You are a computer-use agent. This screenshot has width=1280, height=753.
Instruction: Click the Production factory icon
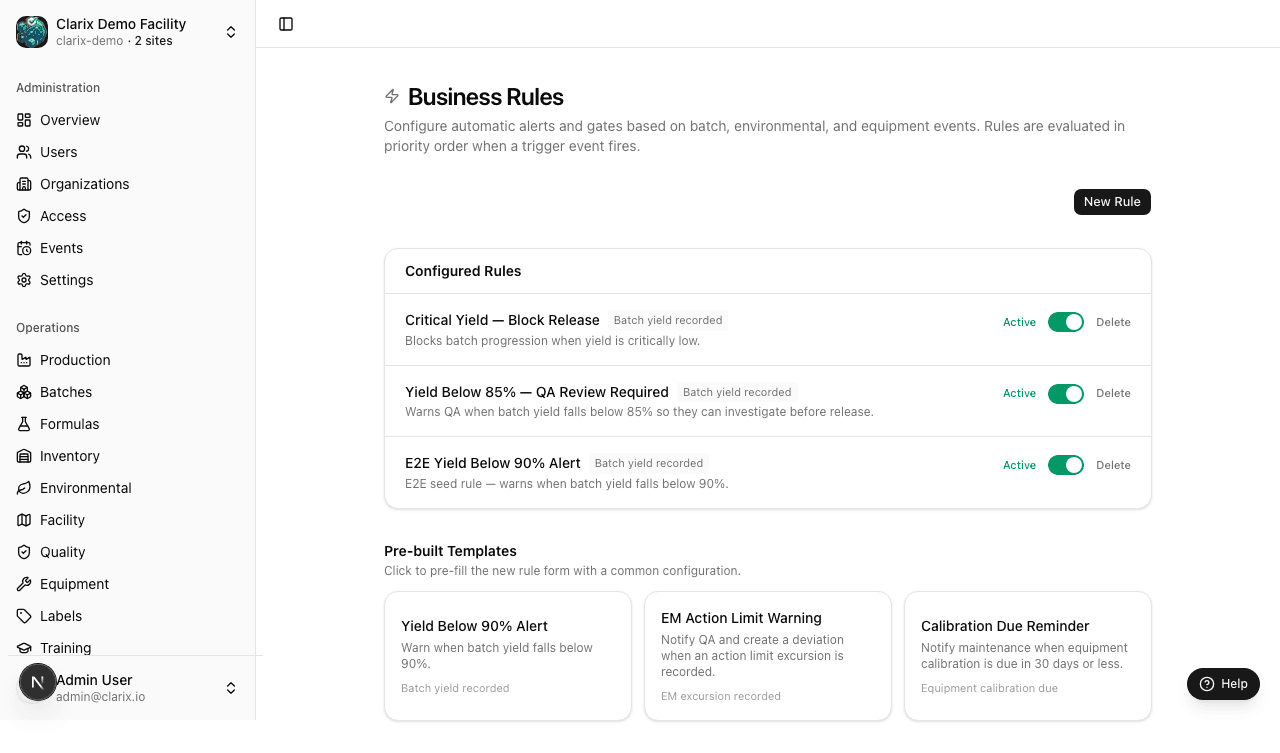point(24,360)
